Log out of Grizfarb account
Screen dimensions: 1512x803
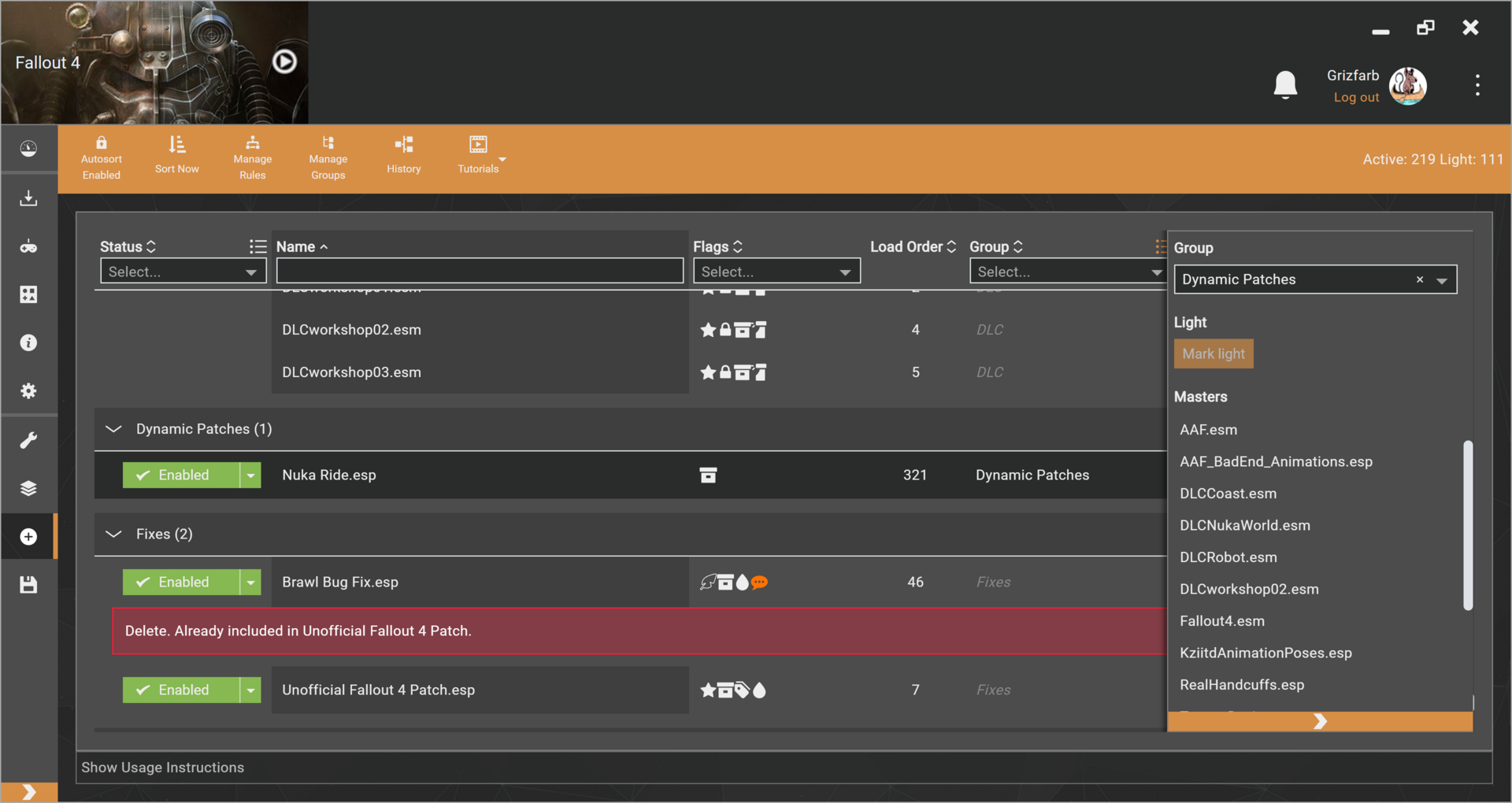pos(1356,98)
